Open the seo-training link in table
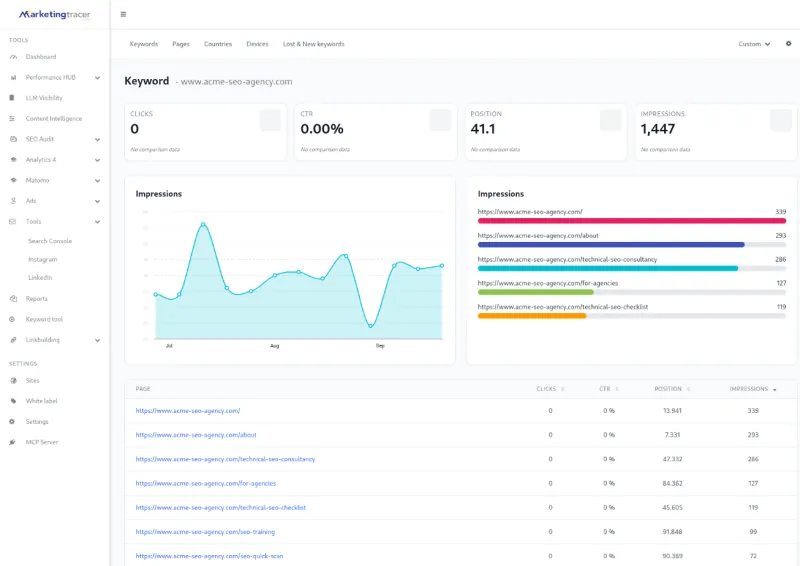Screen dimensions: 800x566 pyautogui.click(x=205, y=532)
